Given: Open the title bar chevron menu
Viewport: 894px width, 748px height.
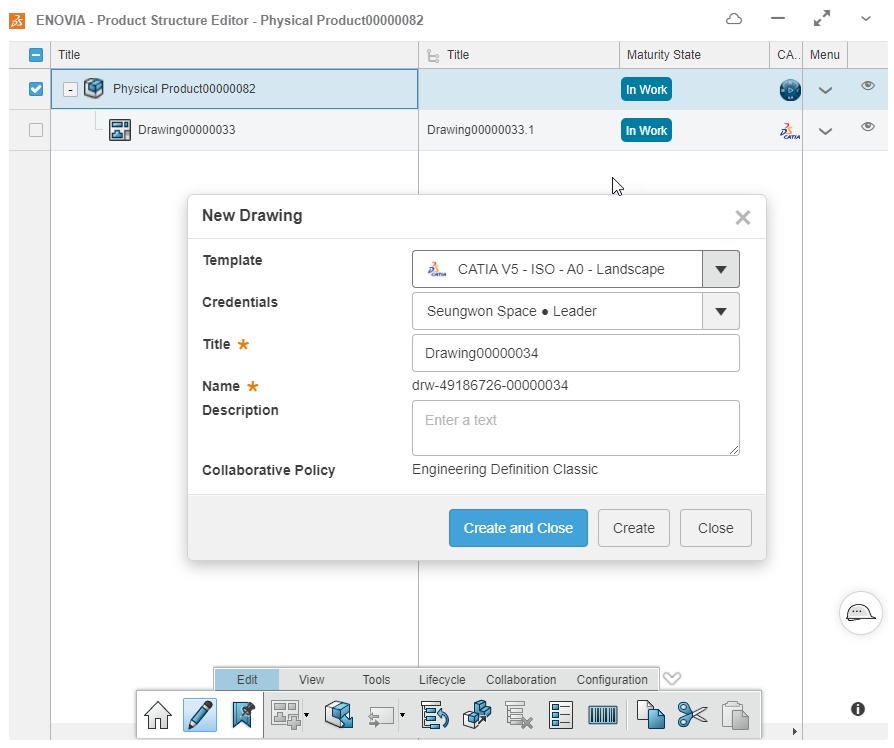Looking at the screenshot, I should [865, 19].
